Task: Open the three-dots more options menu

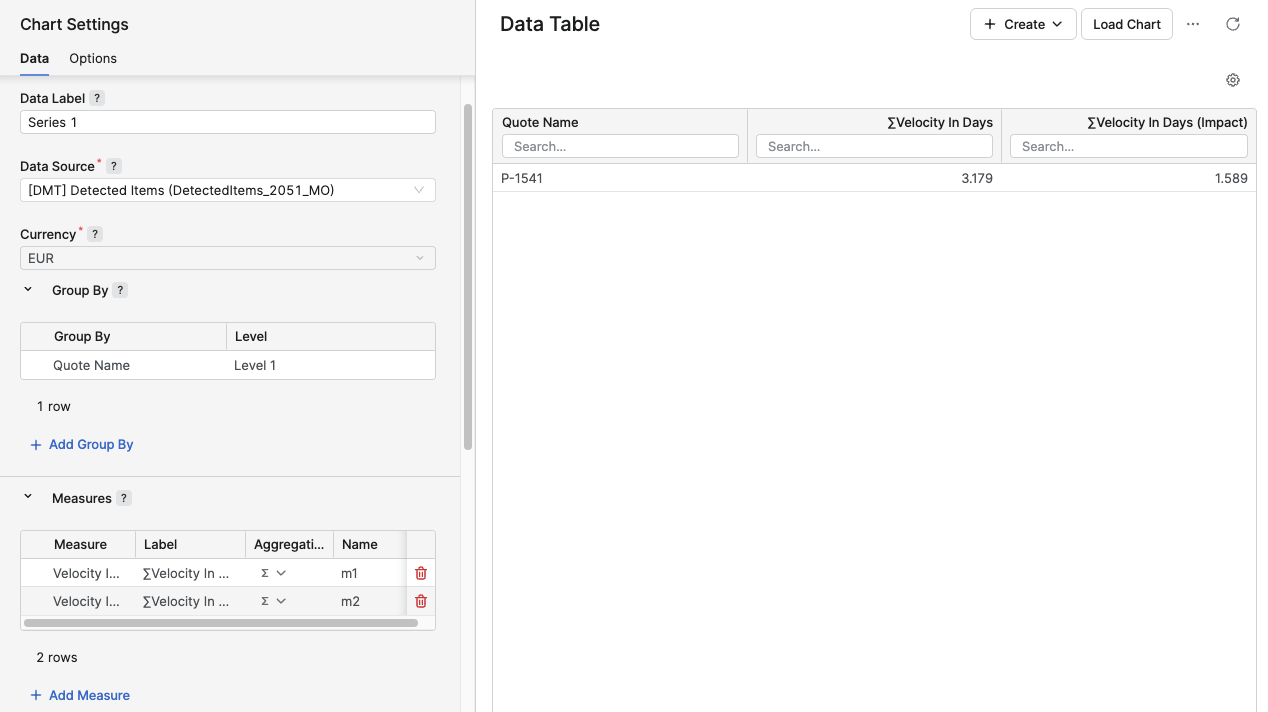Action: (1192, 24)
